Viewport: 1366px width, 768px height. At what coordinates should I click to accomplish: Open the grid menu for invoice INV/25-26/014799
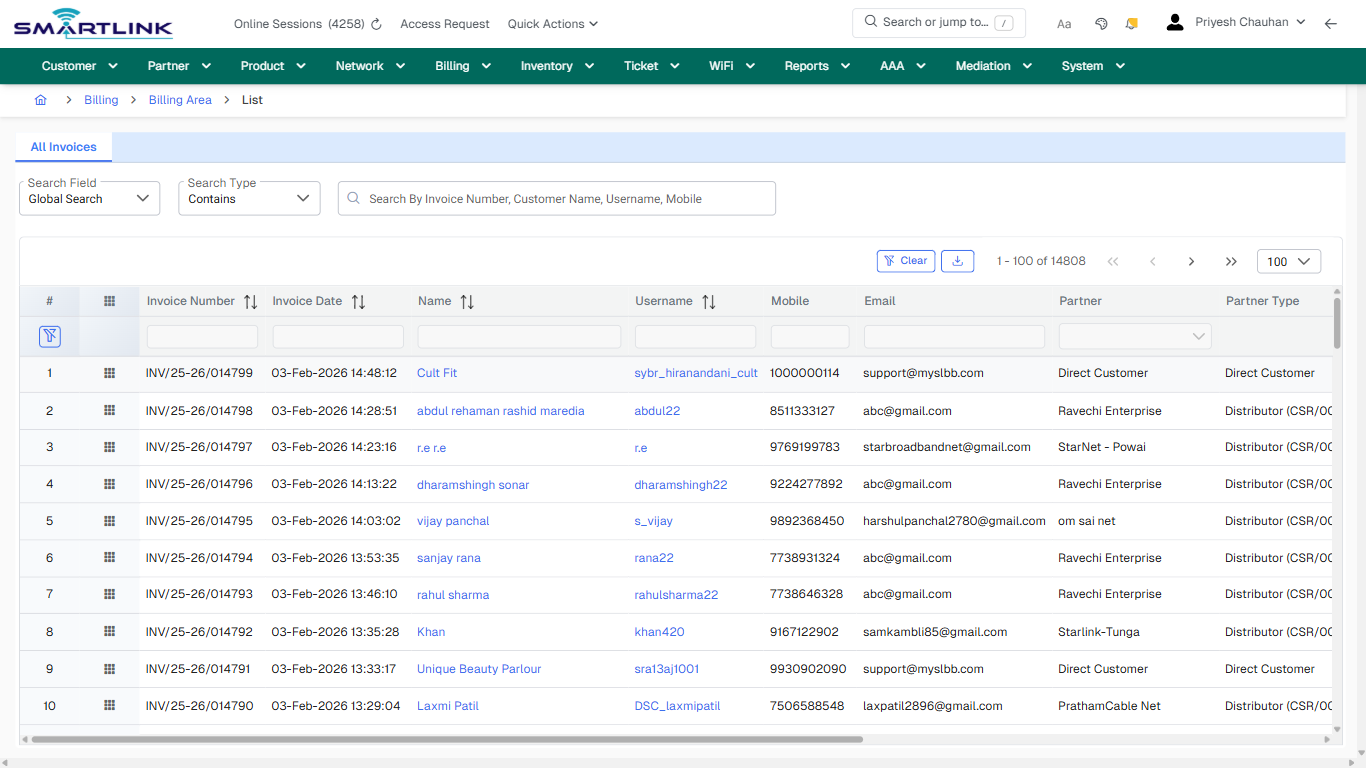[x=109, y=373]
